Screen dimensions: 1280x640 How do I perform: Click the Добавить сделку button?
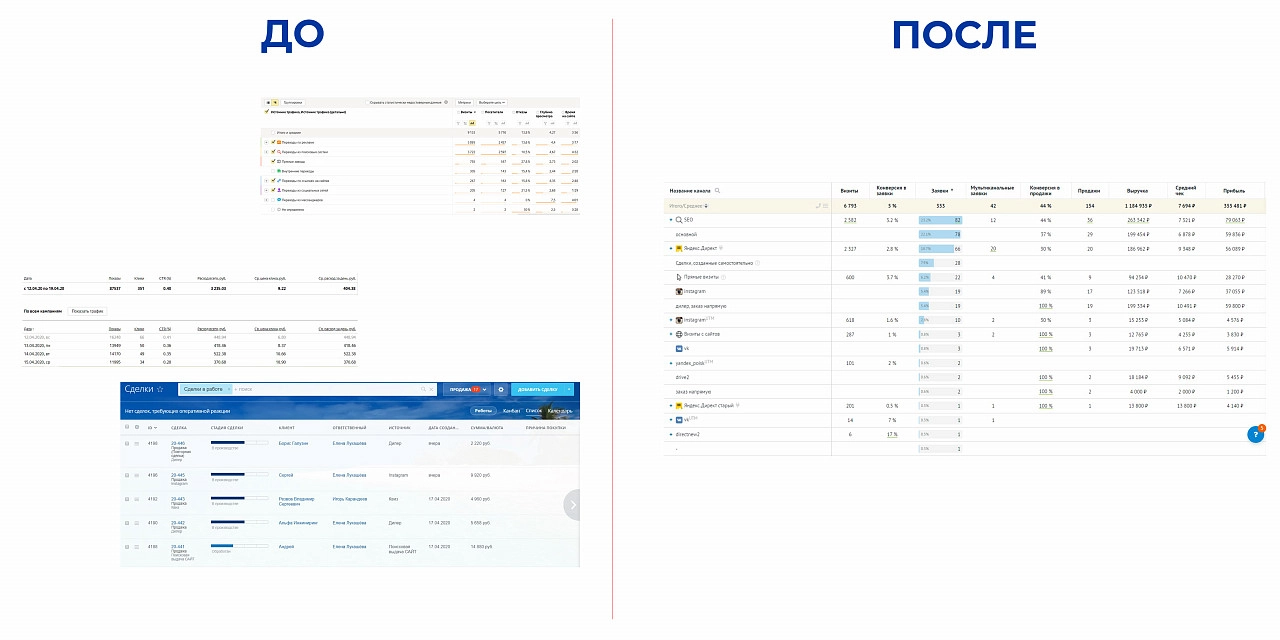coord(537,389)
